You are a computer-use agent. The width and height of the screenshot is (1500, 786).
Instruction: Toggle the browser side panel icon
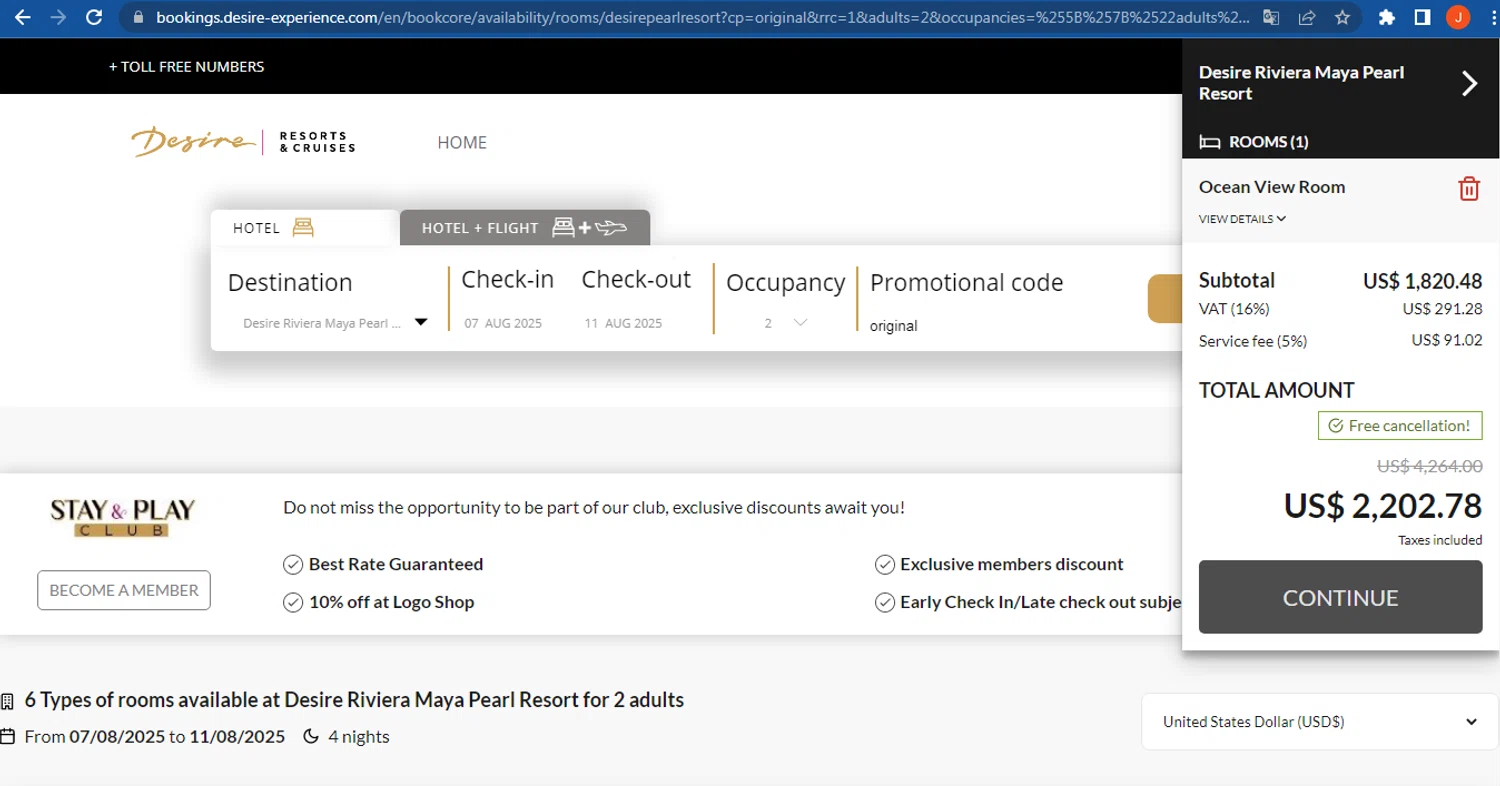(1422, 17)
